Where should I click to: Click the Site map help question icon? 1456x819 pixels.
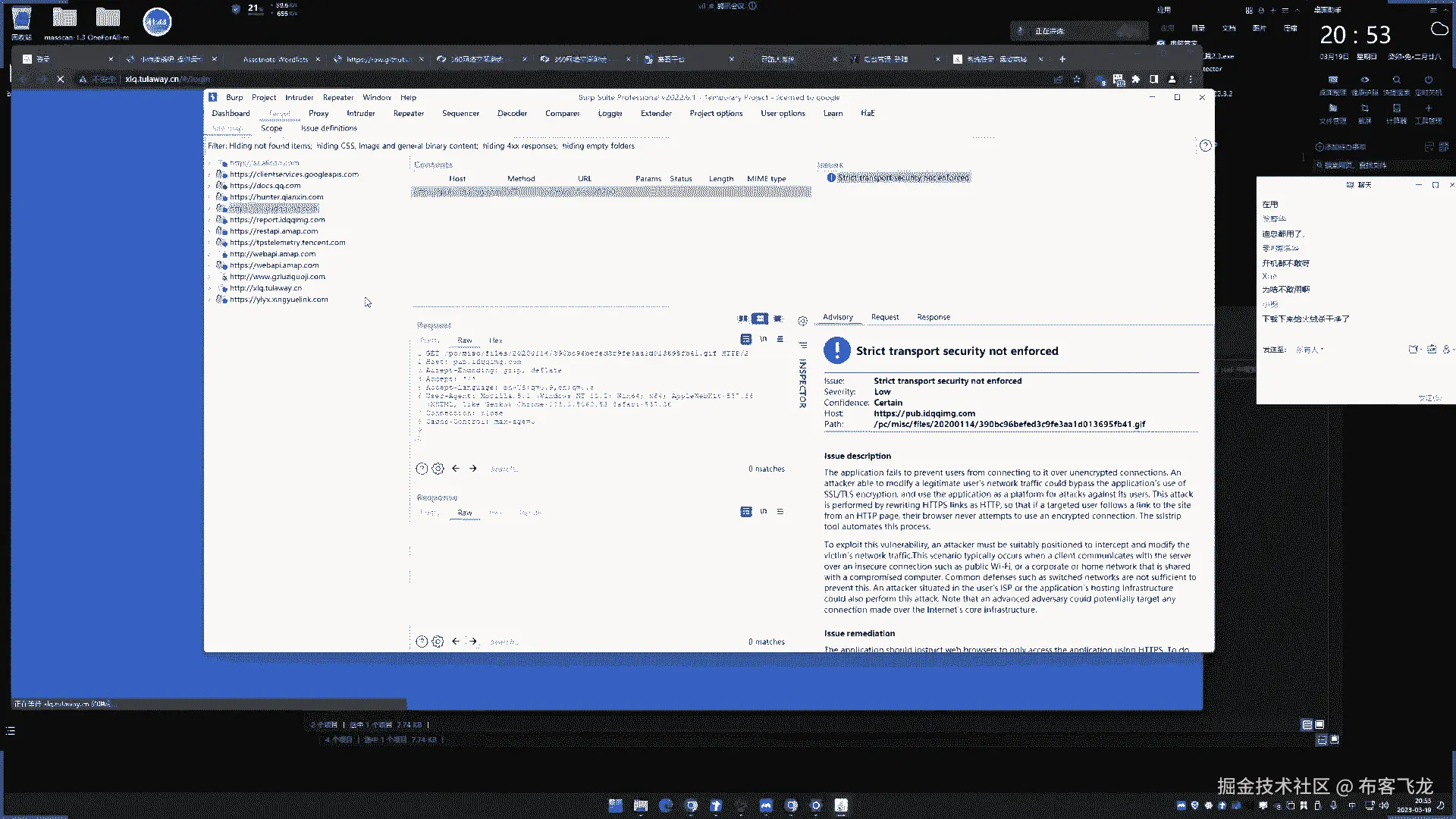click(x=1205, y=146)
